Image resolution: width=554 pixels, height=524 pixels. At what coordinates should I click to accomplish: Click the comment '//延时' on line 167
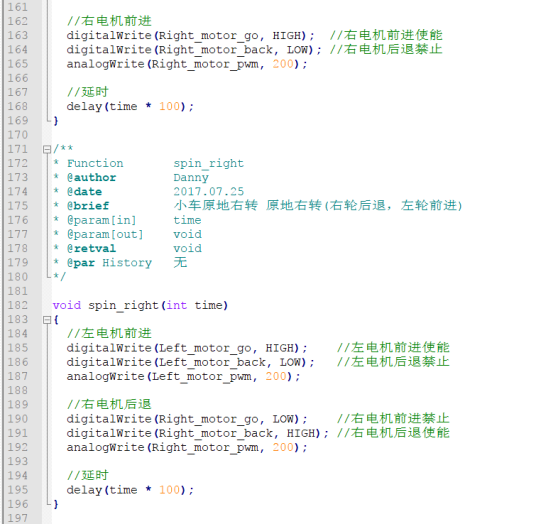pyautogui.click(x=88, y=92)
